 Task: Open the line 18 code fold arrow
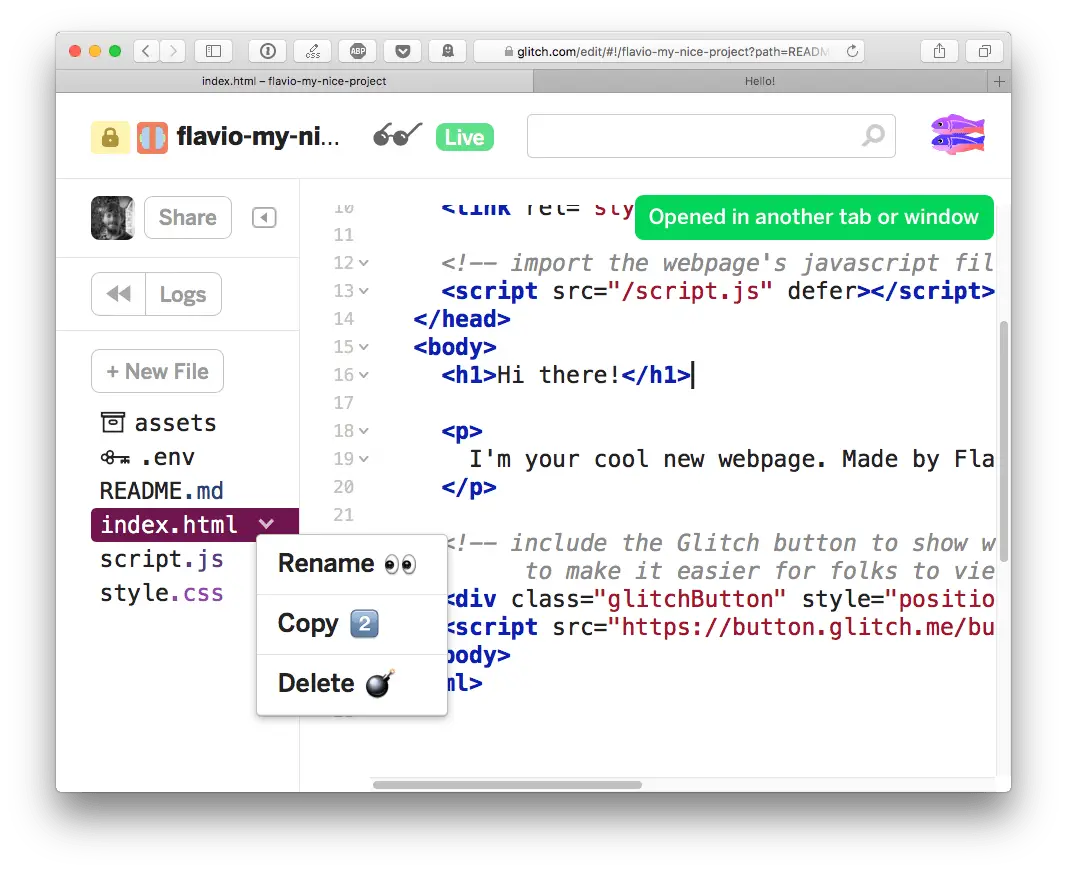(363, 431)
